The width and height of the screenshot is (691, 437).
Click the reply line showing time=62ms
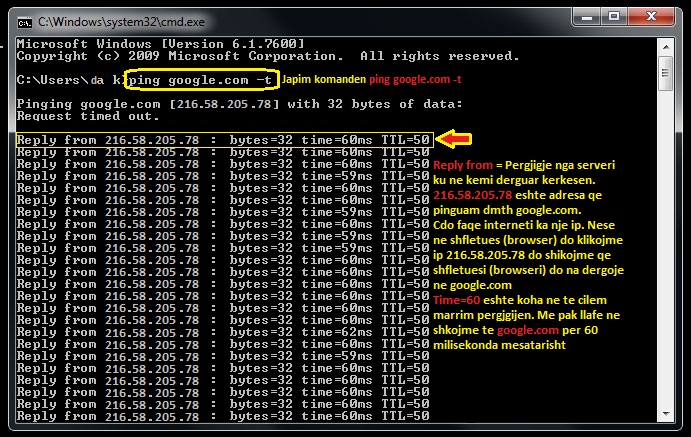point(223,332)
